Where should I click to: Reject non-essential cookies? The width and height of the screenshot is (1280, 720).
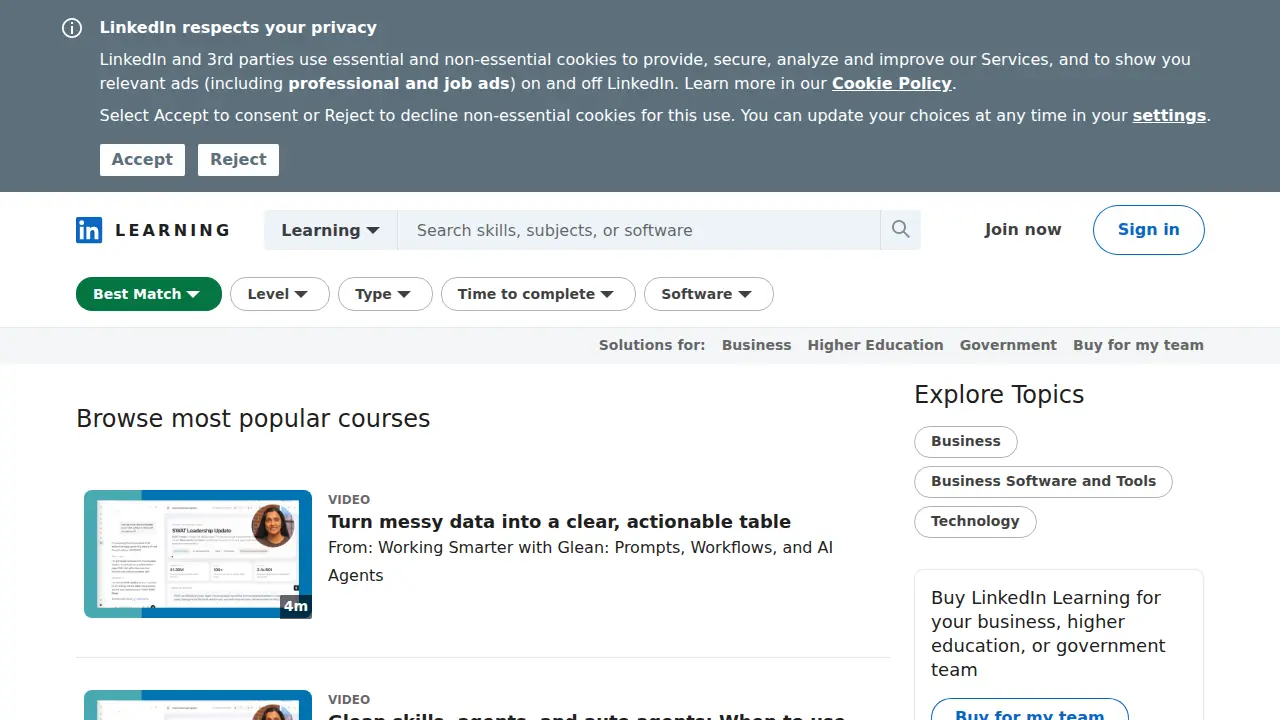[238, 160]
